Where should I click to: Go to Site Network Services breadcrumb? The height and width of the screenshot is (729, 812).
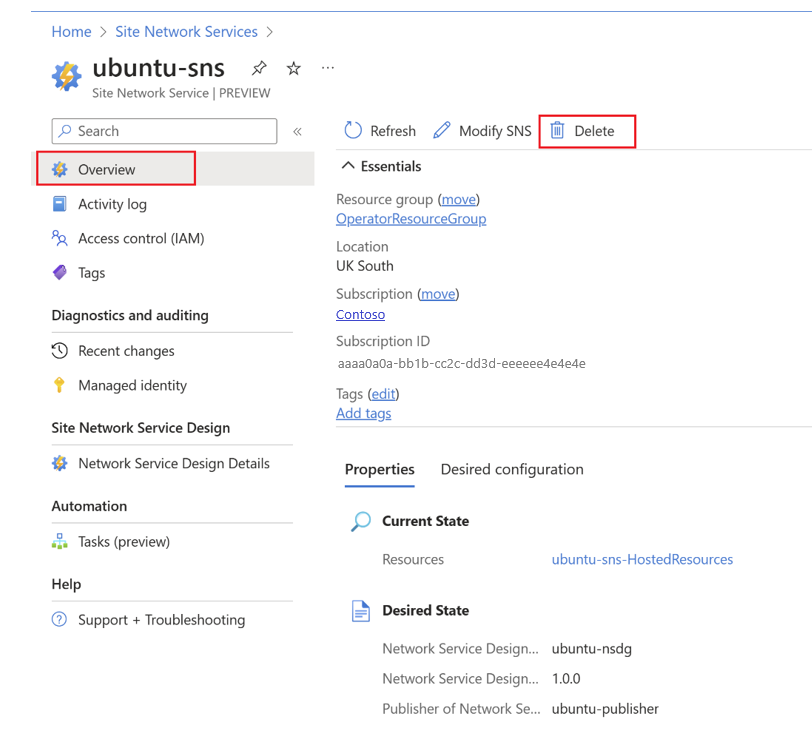[x=186, y=32]
